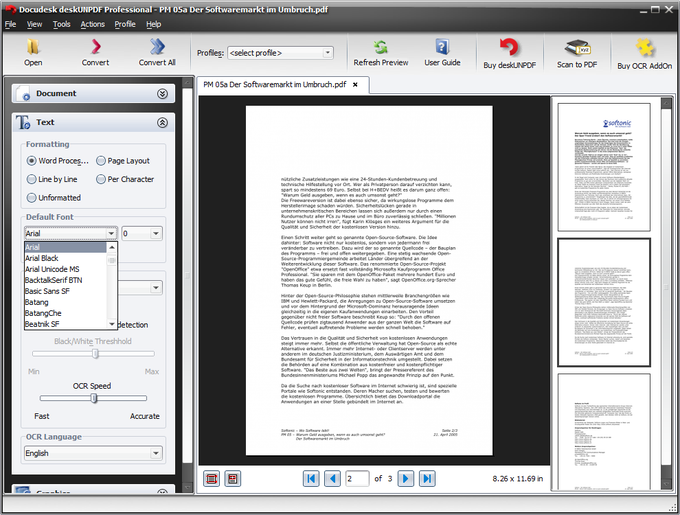Click the fit-width view icon below preview

[x=211, y=479]
